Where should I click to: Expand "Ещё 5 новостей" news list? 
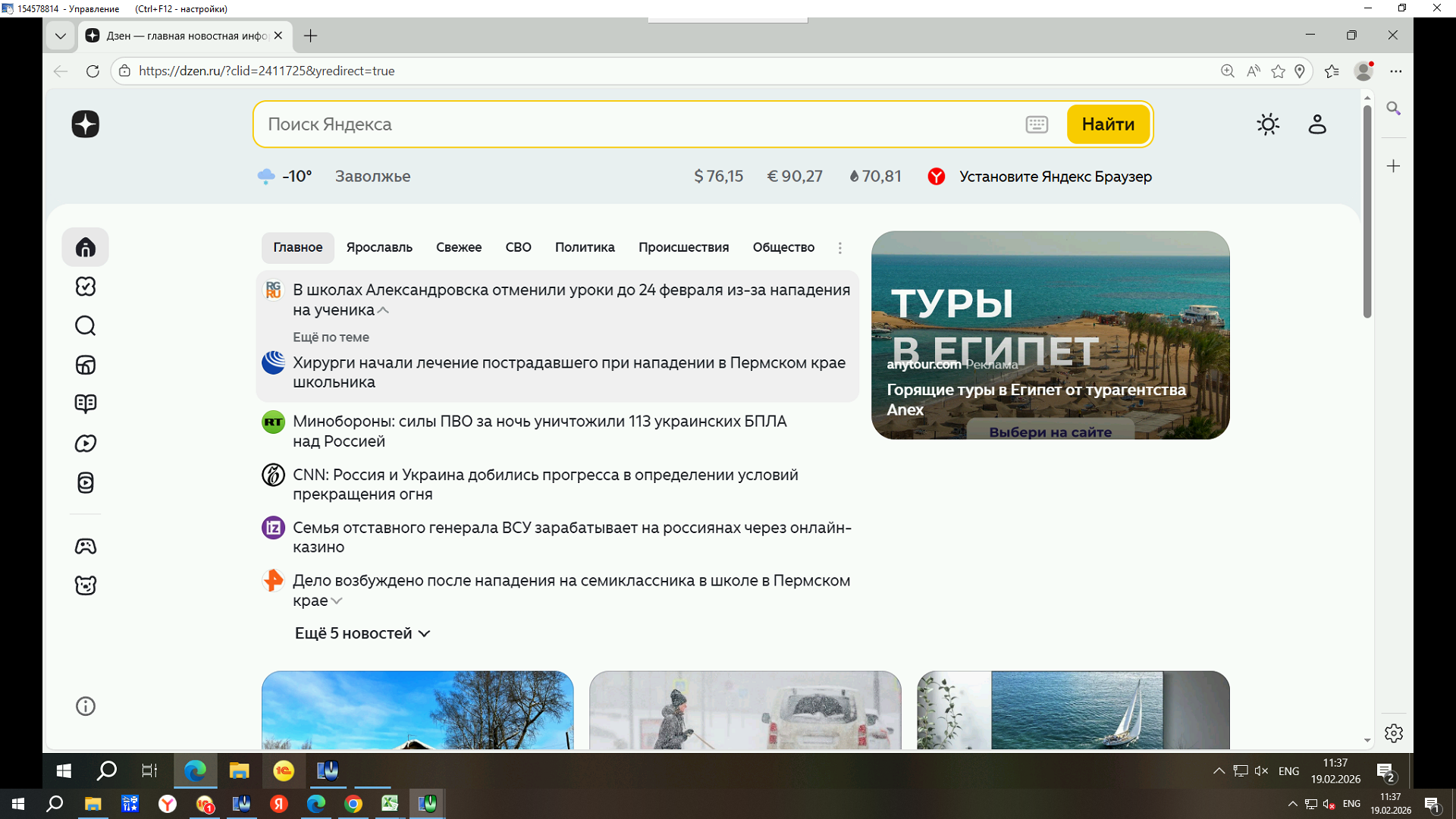point(362,633)
